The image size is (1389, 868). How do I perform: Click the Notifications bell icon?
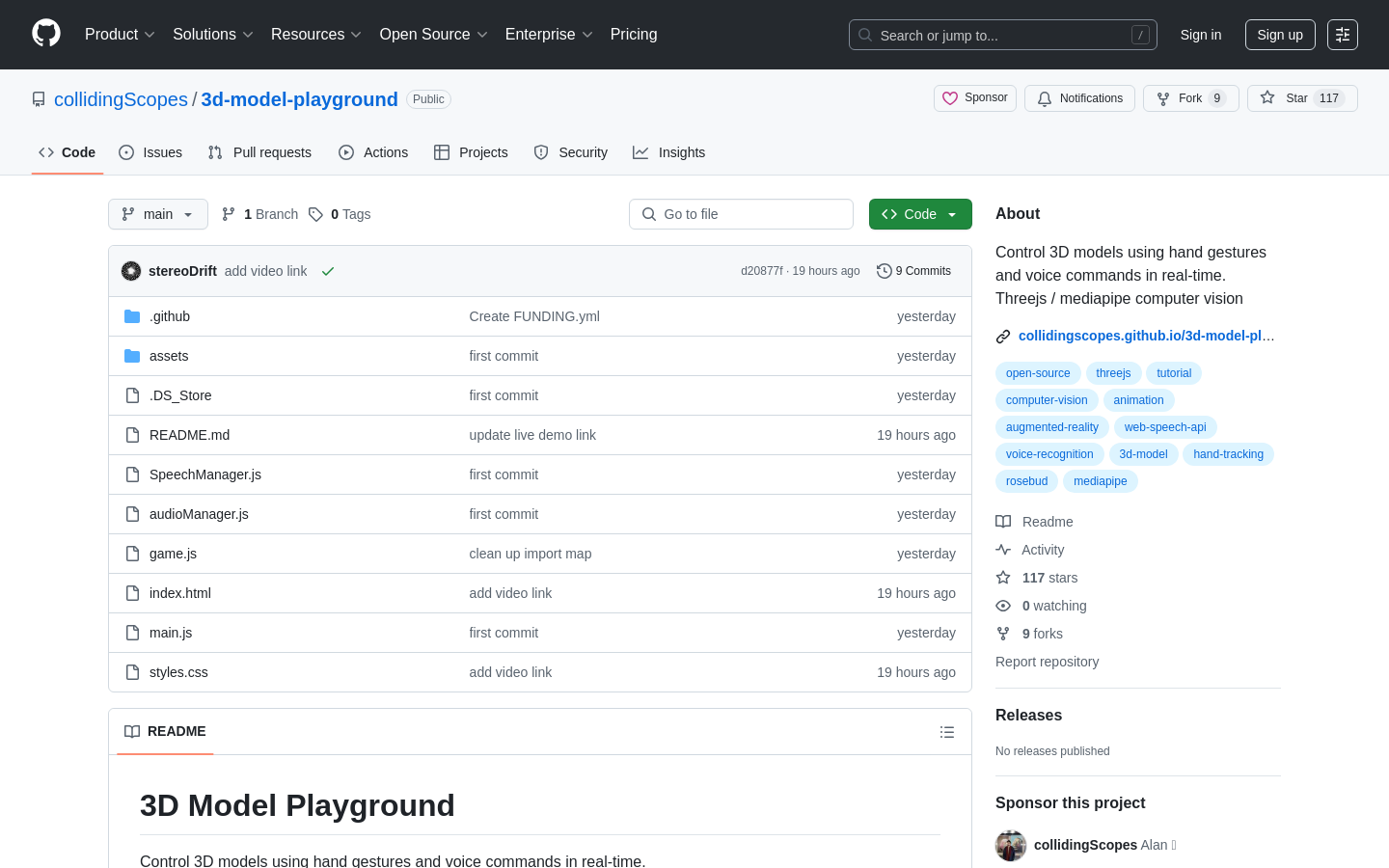click(x=1045, y=98)
